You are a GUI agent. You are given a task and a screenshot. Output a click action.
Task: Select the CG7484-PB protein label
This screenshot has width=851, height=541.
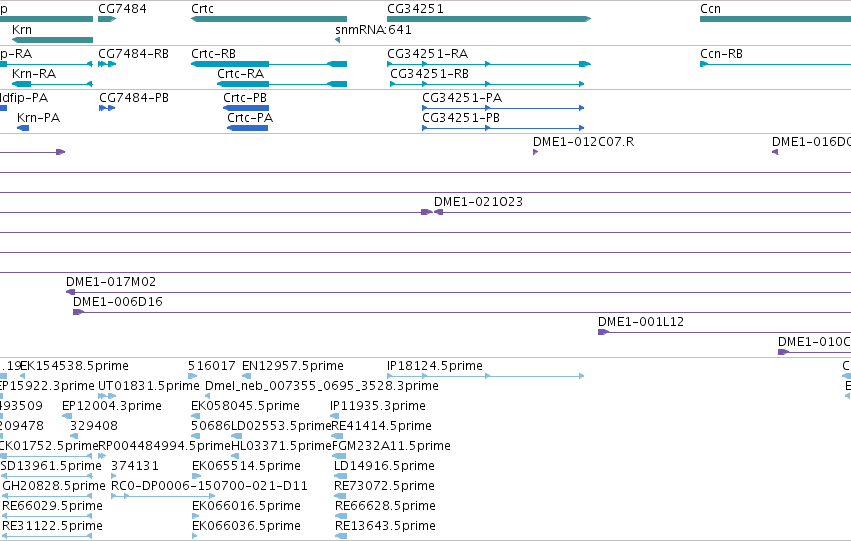click(x=134, y=98)
